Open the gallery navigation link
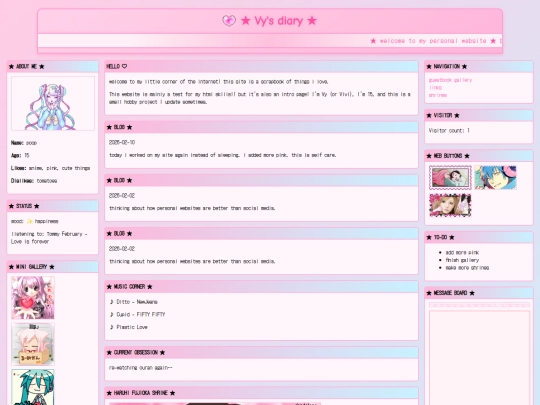This screenshot has height=405, width=540. [463, 80]
